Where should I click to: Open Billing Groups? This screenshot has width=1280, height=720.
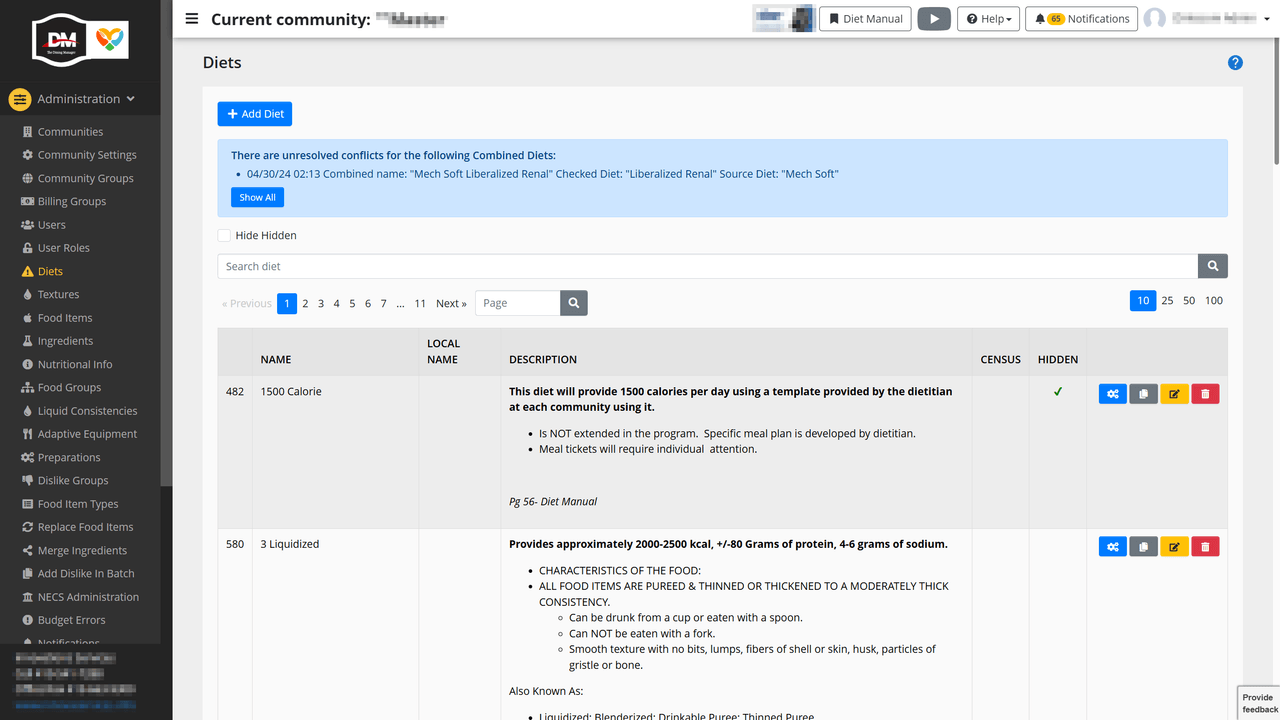(x=71, y=201)
